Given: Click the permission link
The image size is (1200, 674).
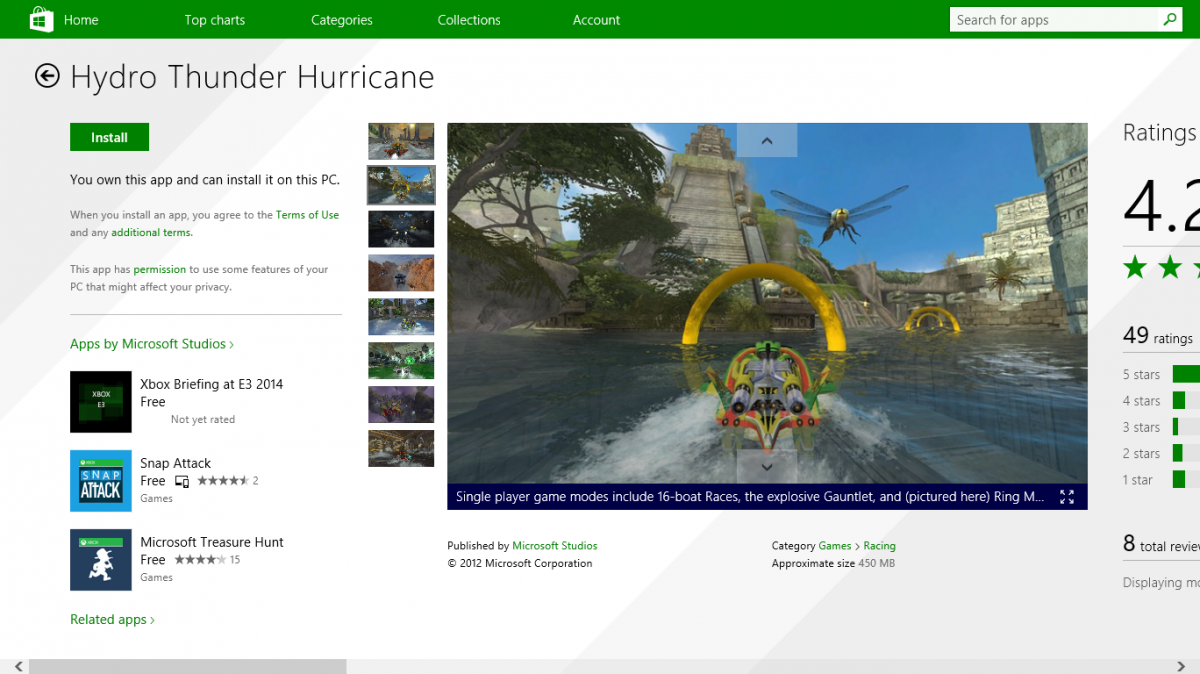Looking at the screenshot, I should (160, 269).
